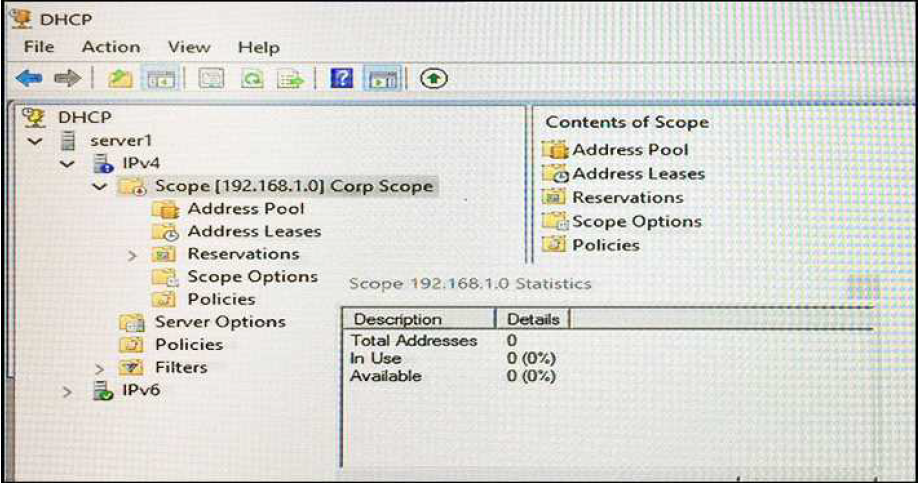Click the DHCP root icon in tree

coord(34,117)
